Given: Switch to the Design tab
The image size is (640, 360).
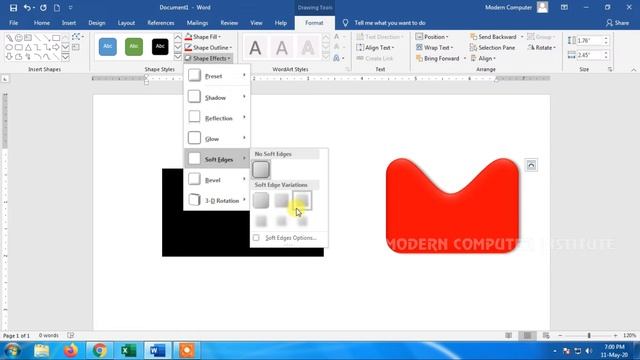Looking at the screenshot, I should [97, 23].
